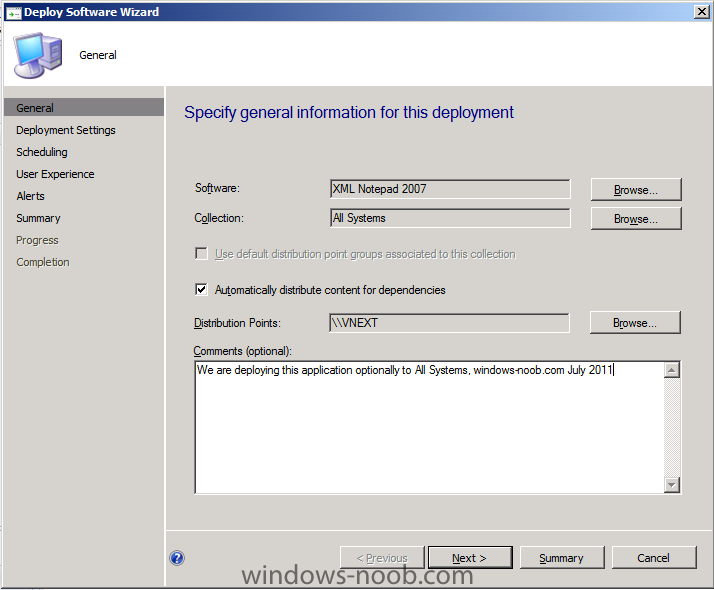Browse for Collection

(636, 219)
